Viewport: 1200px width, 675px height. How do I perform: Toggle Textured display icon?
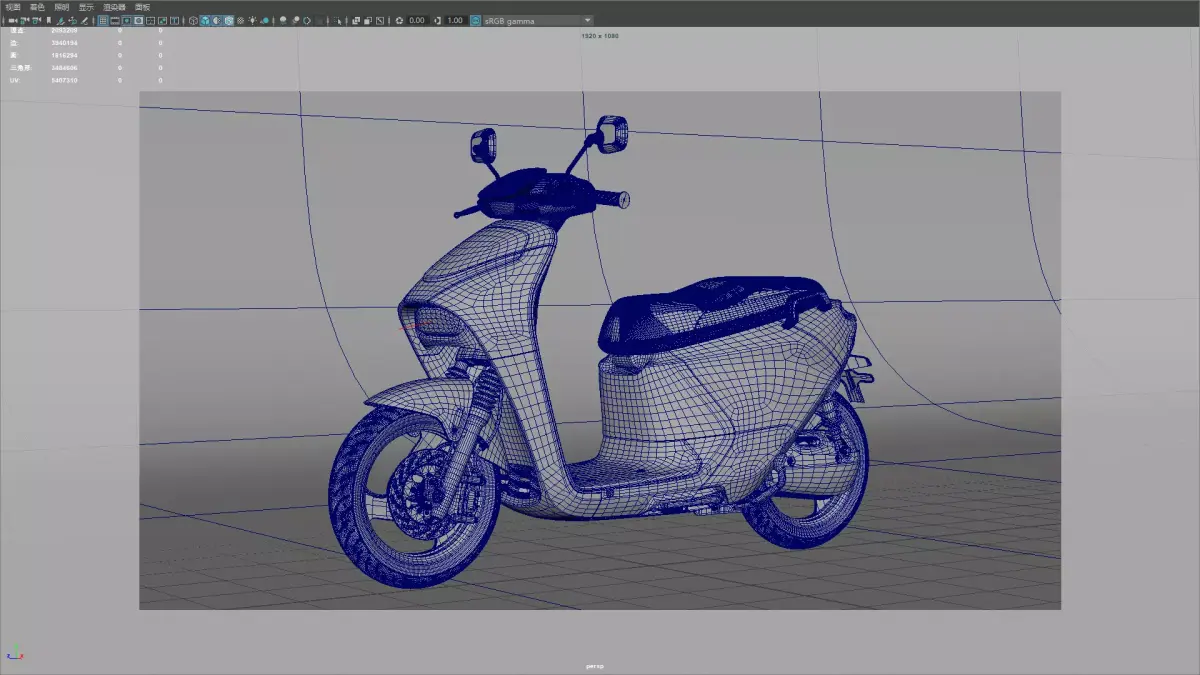pyautogui.click(x=240, y=20)
